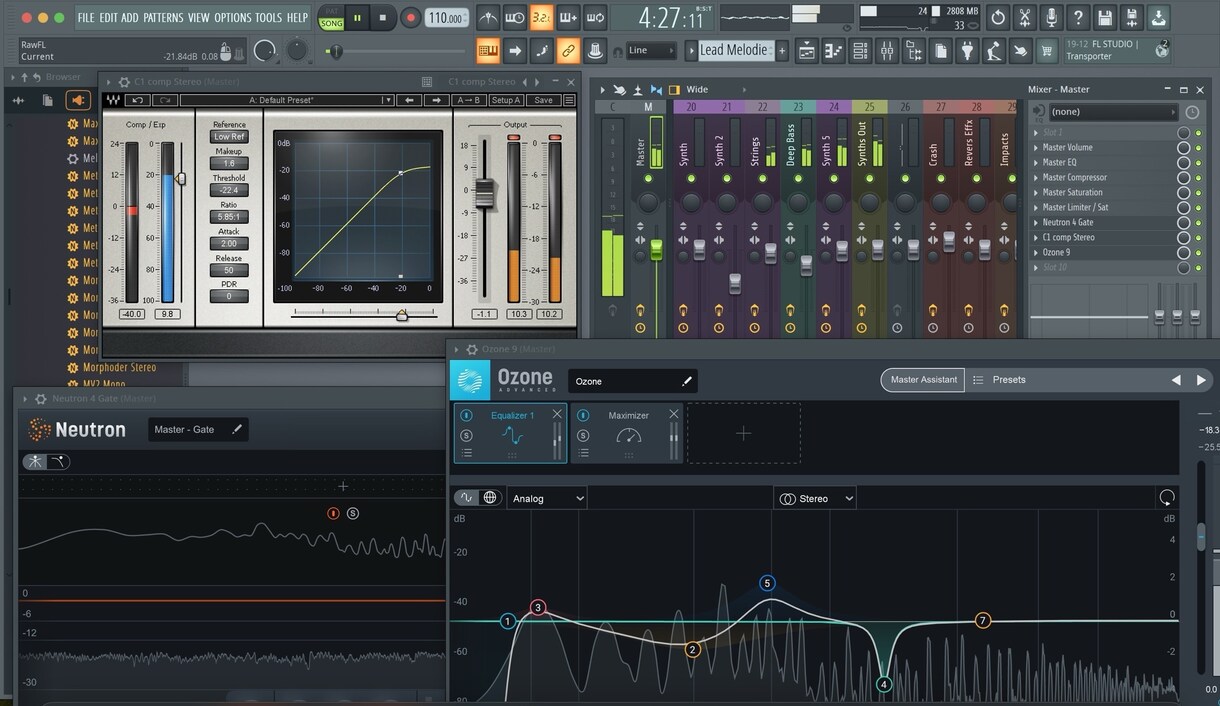Adjust the Waves C1 output fader
This screenshot has height=706, width=1220.
coord(485,192)
